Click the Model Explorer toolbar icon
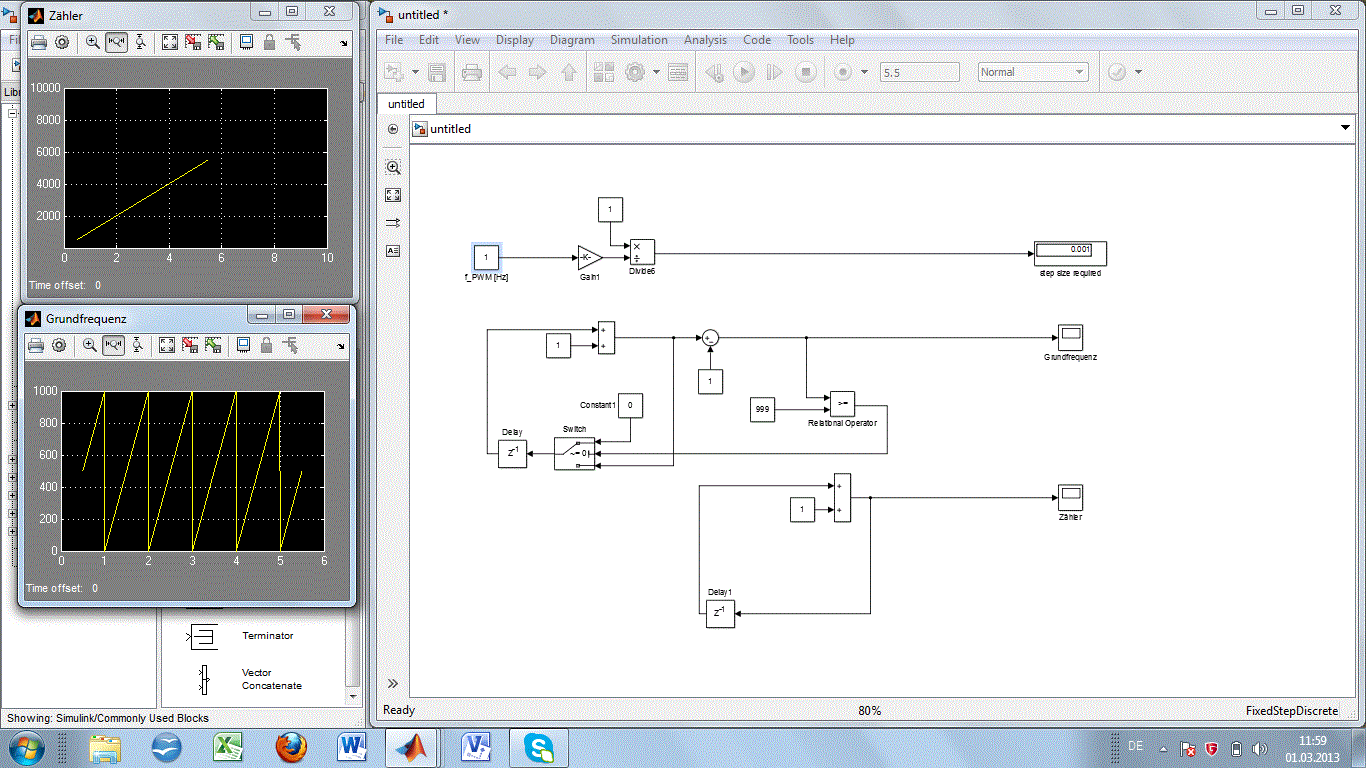This screenshot has height=768, width=1366. tap(678, 72)
